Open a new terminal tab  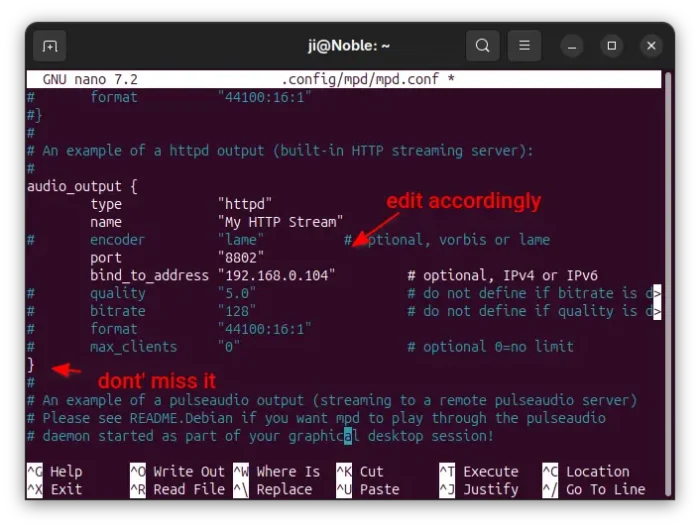click(x=49, y=46)
